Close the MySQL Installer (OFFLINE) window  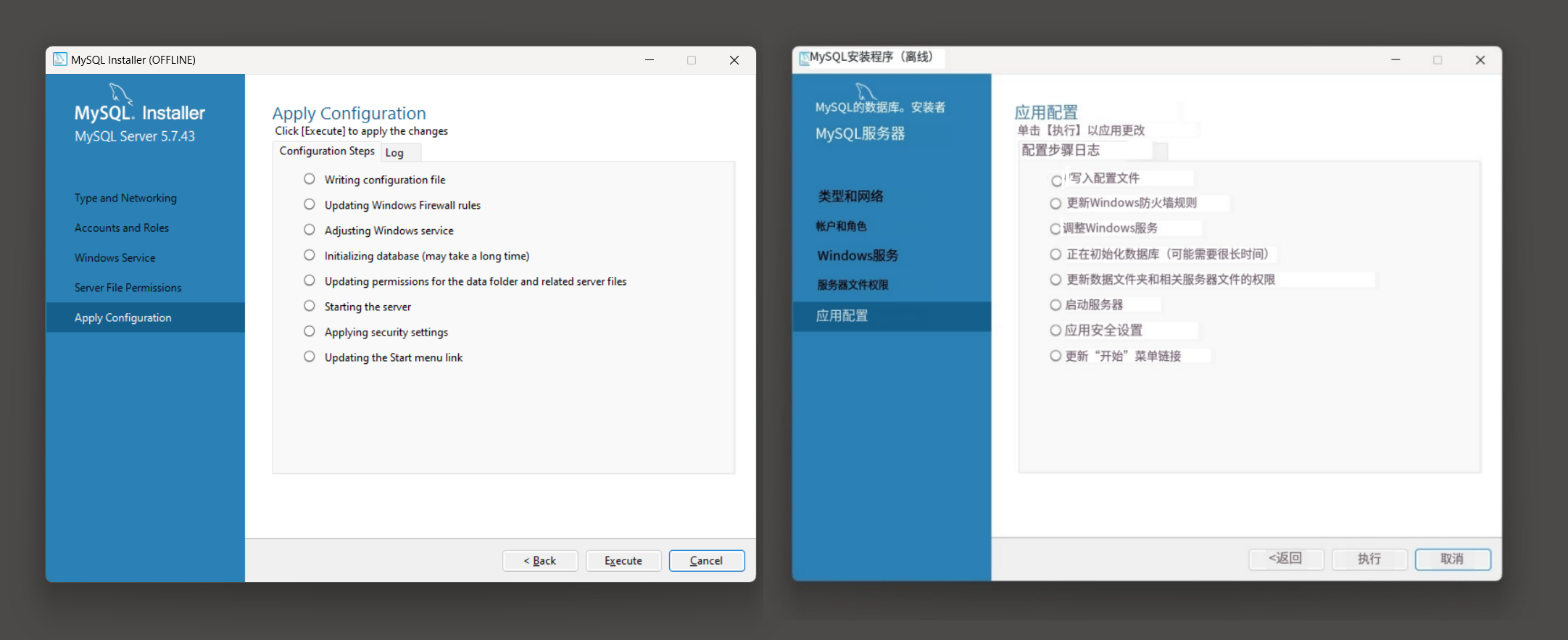pyautogui.click(x=734, y=60)
